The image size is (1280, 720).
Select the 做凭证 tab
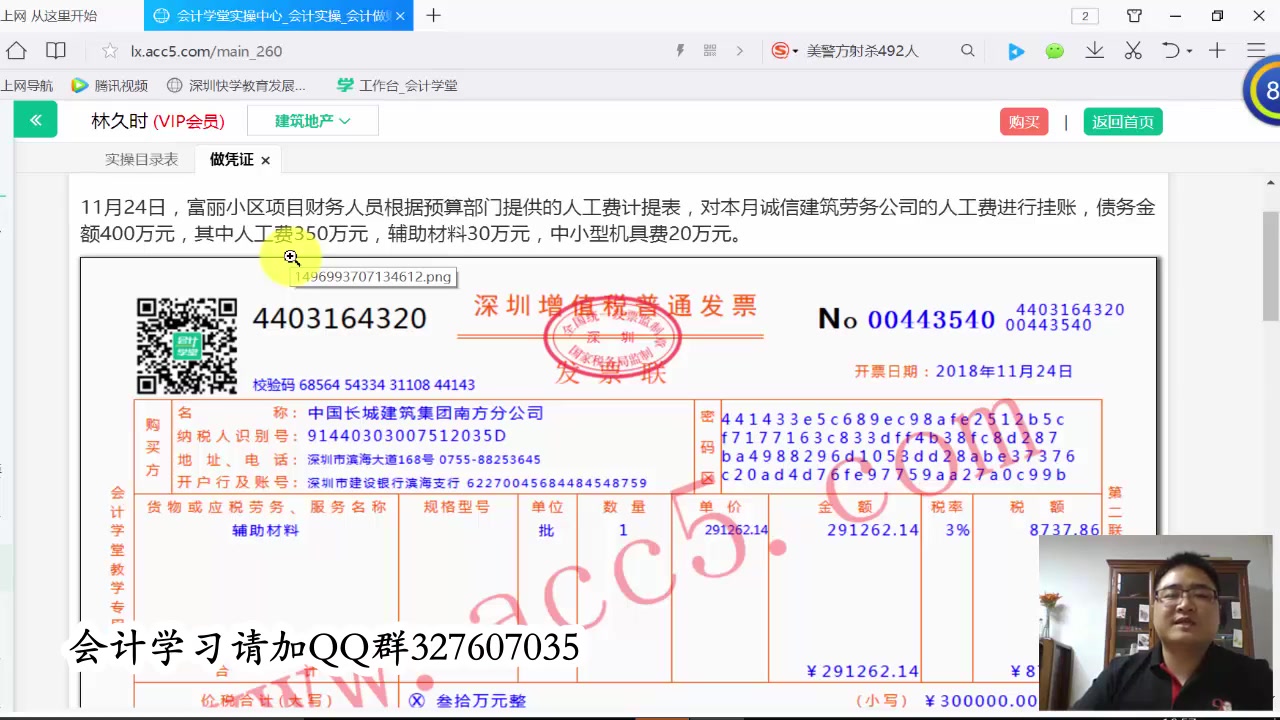(231, 159)
